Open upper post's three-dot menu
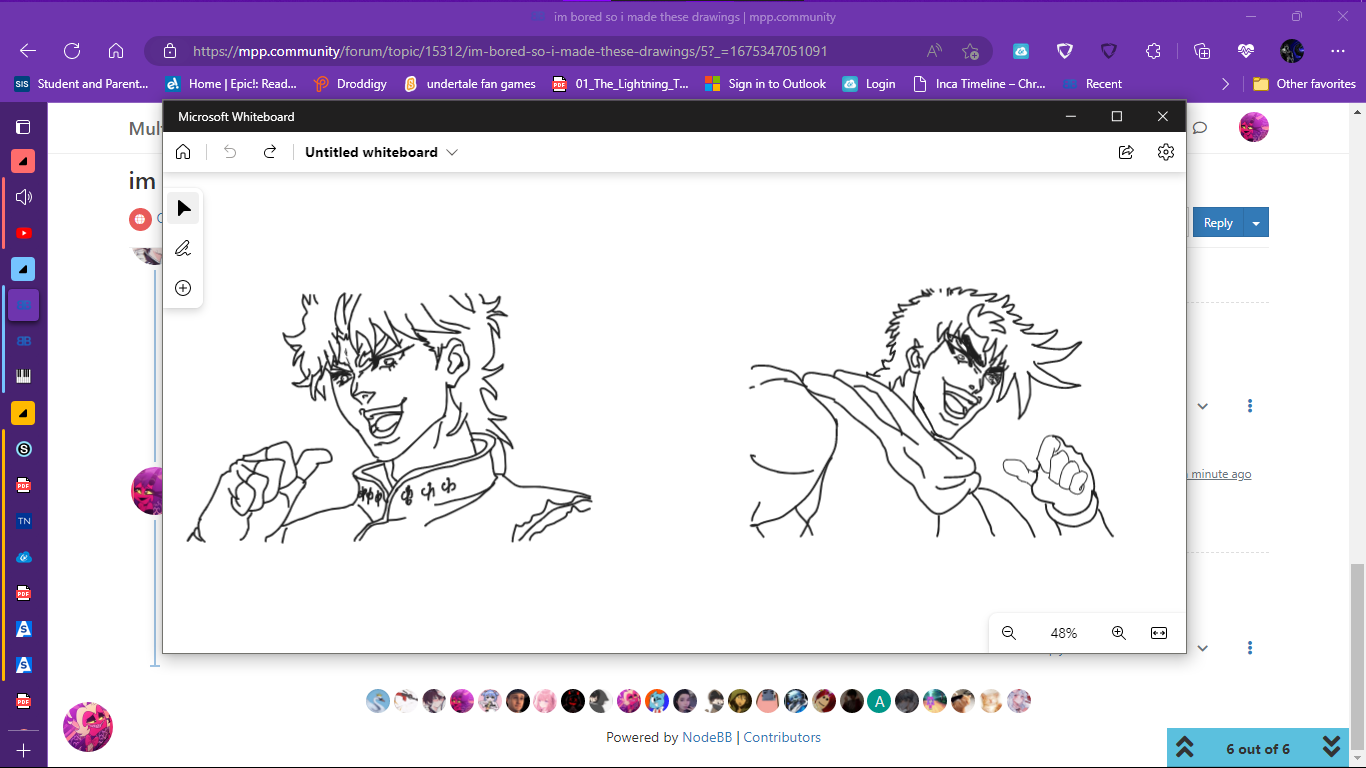Image resolution: width=1366 pixels, height=768 pixels. 1250,406
